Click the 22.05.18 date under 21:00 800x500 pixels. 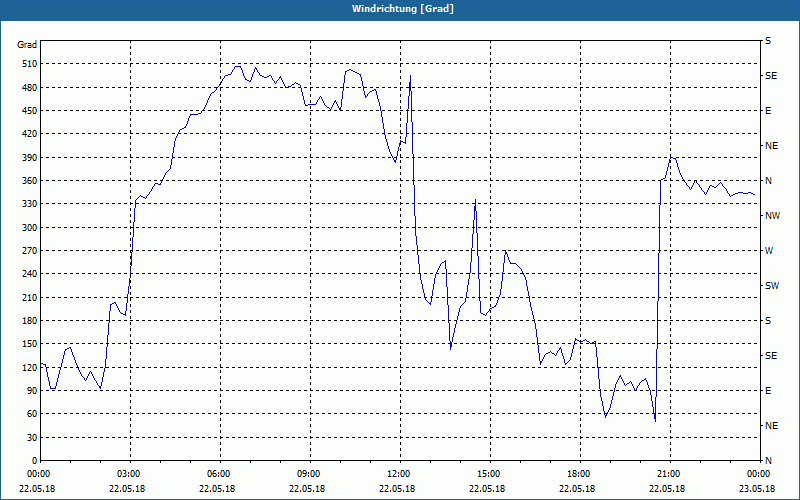[x=667, y=489]
